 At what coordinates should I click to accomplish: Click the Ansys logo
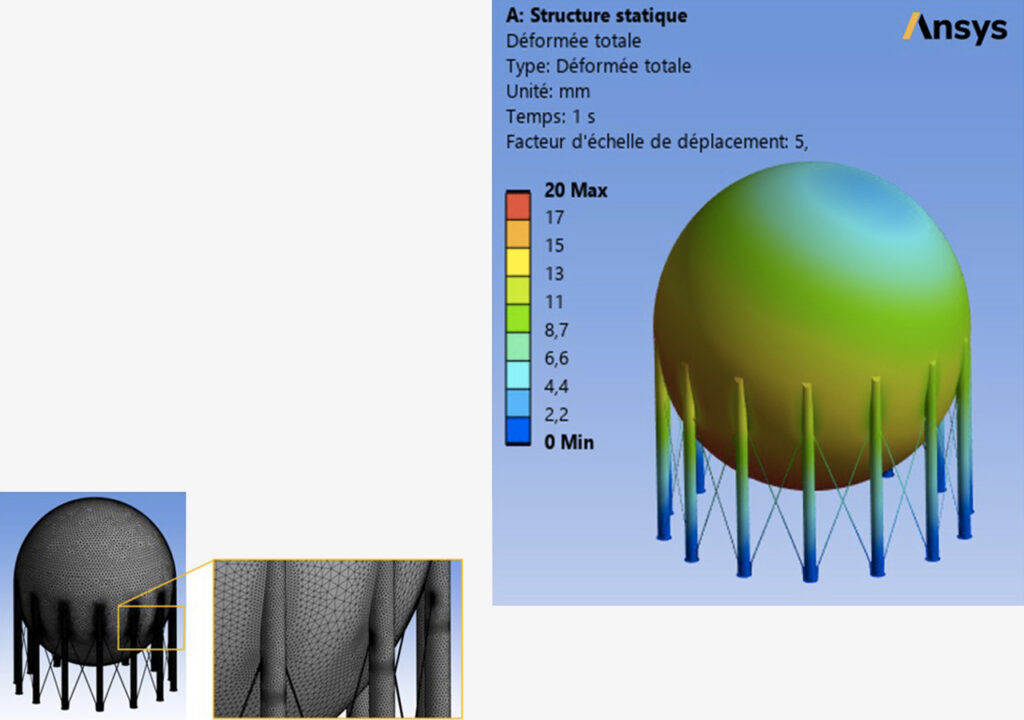(x=954, y=28)
